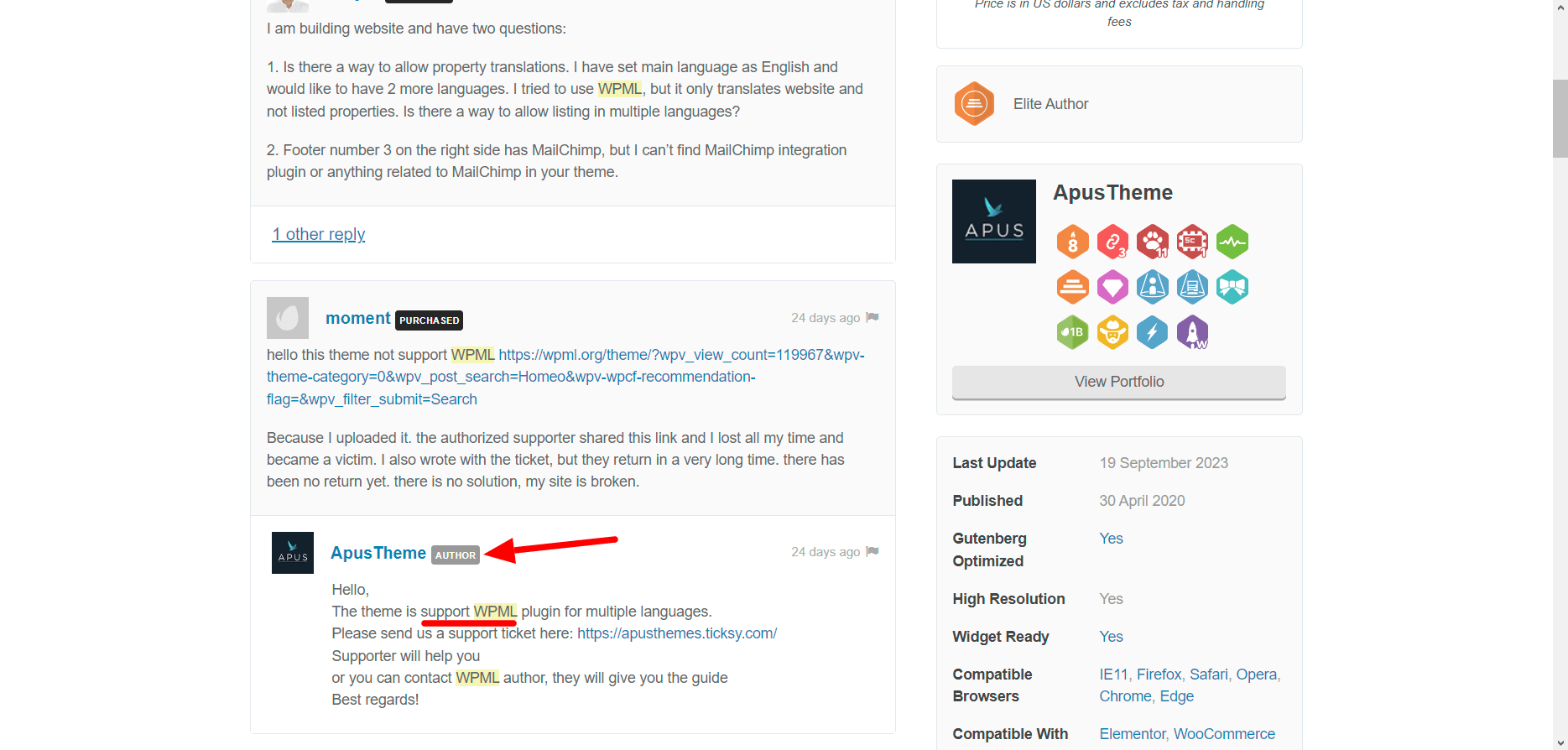Open the View Portfolio button
The image size is (1568, 750).
click(1119, 382)
